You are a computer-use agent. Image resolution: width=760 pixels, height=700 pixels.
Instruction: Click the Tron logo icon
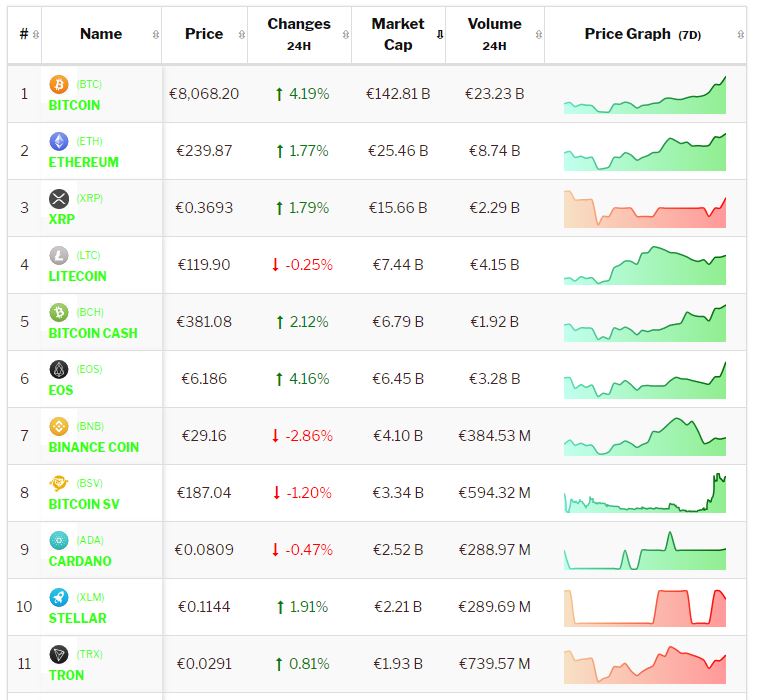click(59, 655)
